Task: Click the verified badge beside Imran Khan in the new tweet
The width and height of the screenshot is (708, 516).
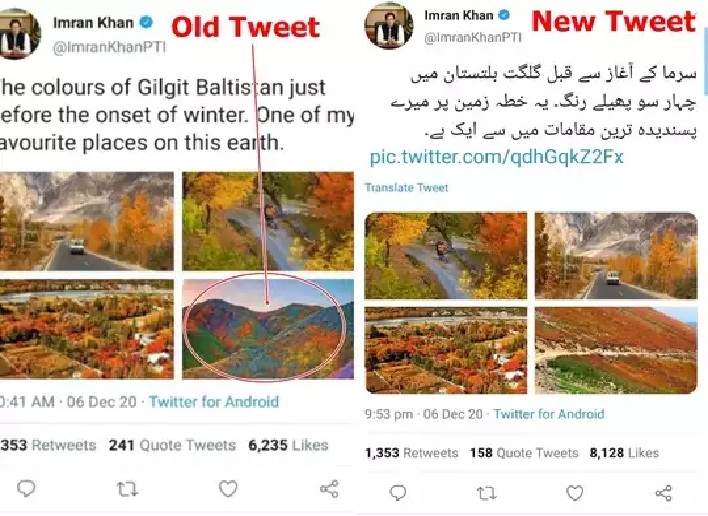Action: coord(504,16)
